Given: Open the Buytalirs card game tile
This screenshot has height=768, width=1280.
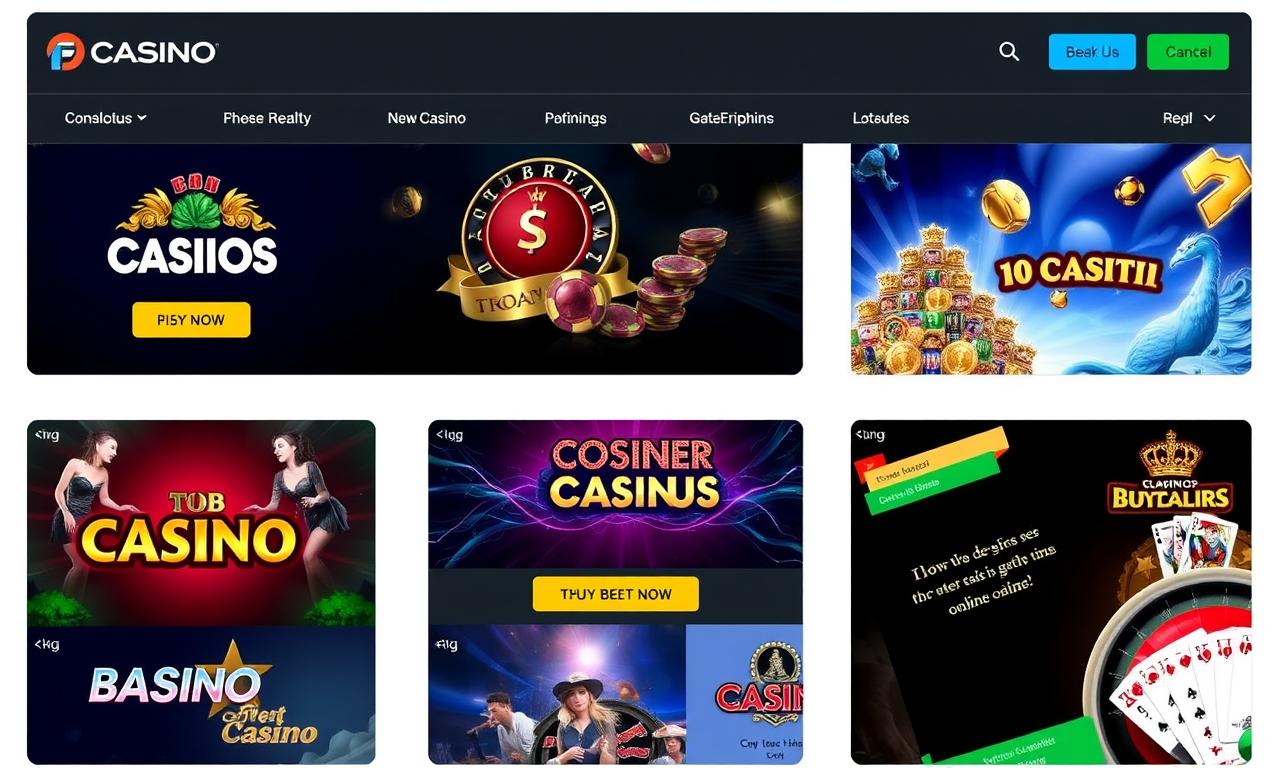Looking at the screenshot, I should pos(1051,592).
